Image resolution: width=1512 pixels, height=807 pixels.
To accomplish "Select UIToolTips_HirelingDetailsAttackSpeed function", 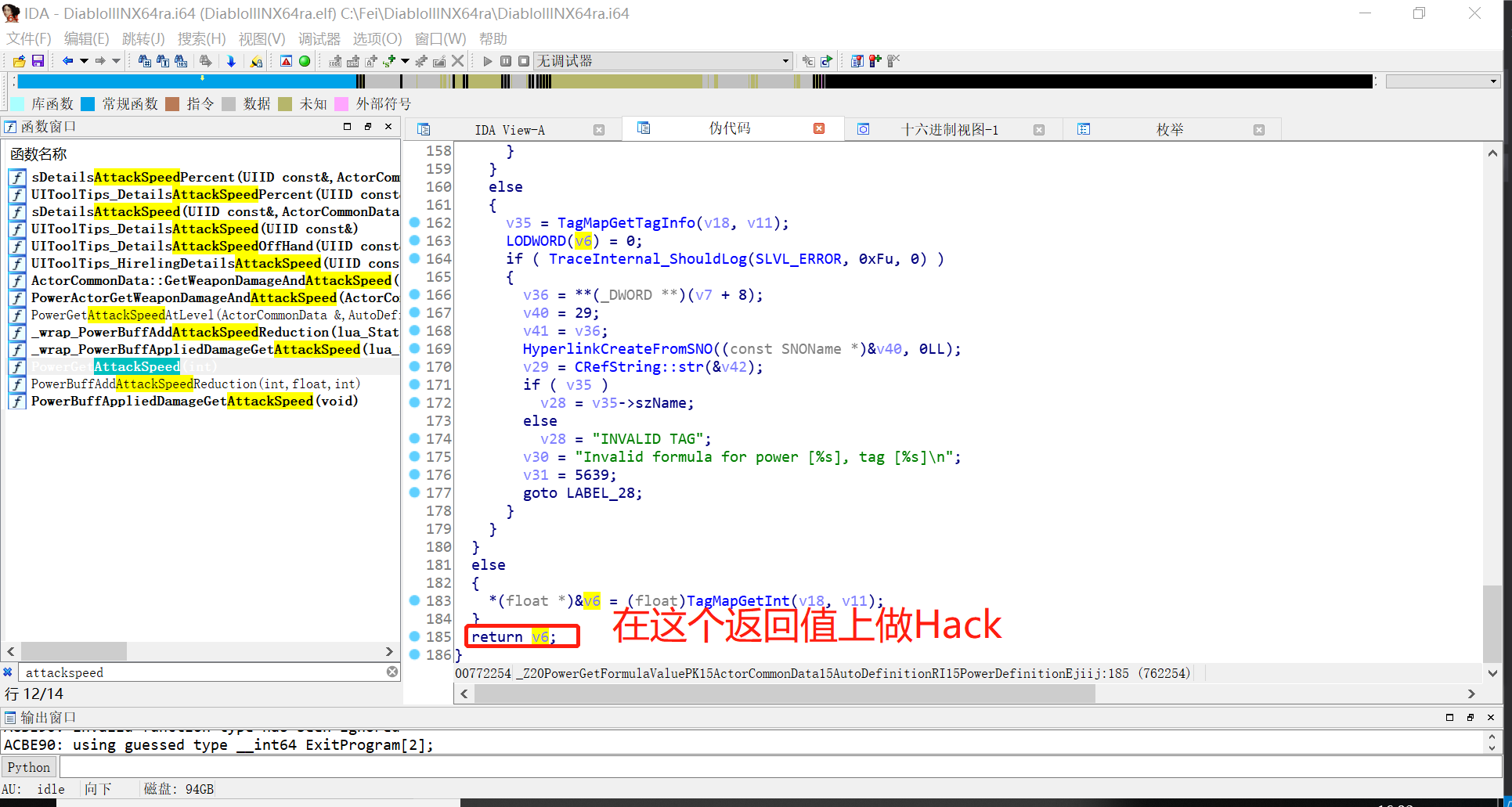I will (x=204, y=263).
